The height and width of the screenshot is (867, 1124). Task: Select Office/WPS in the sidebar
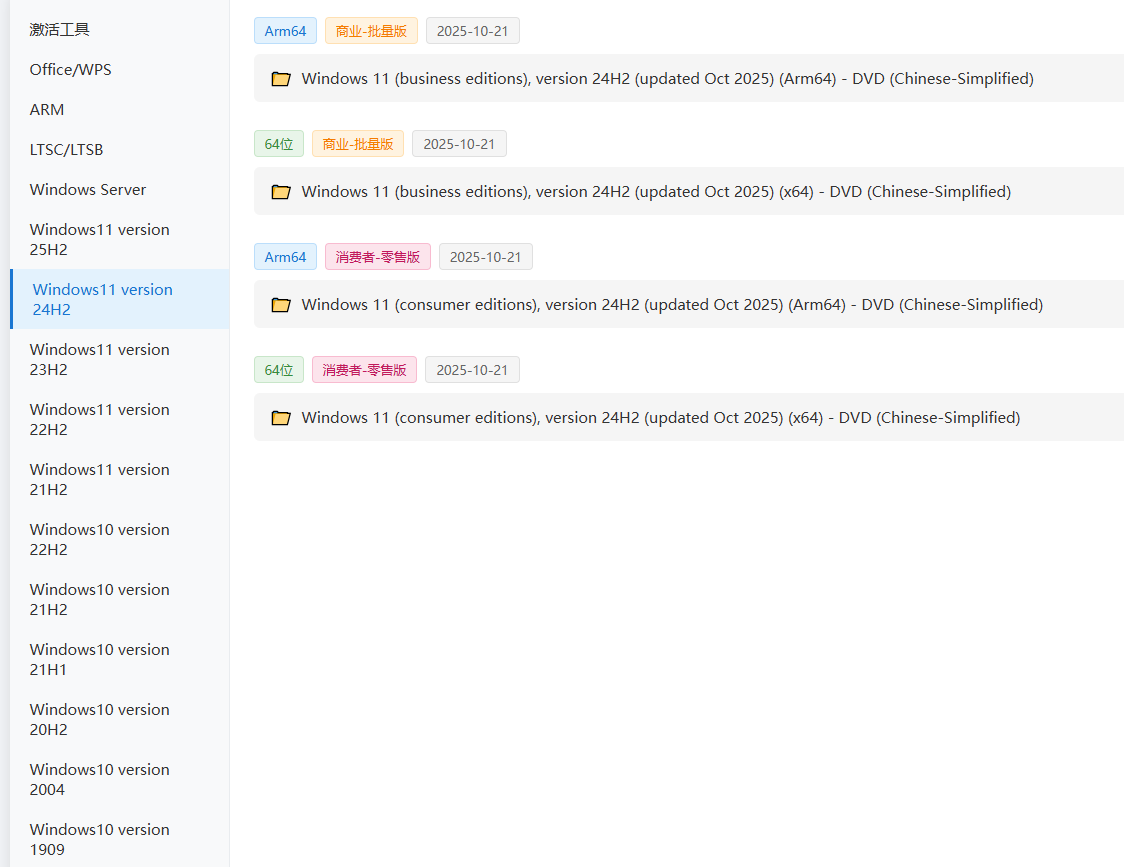pos(70,70)
